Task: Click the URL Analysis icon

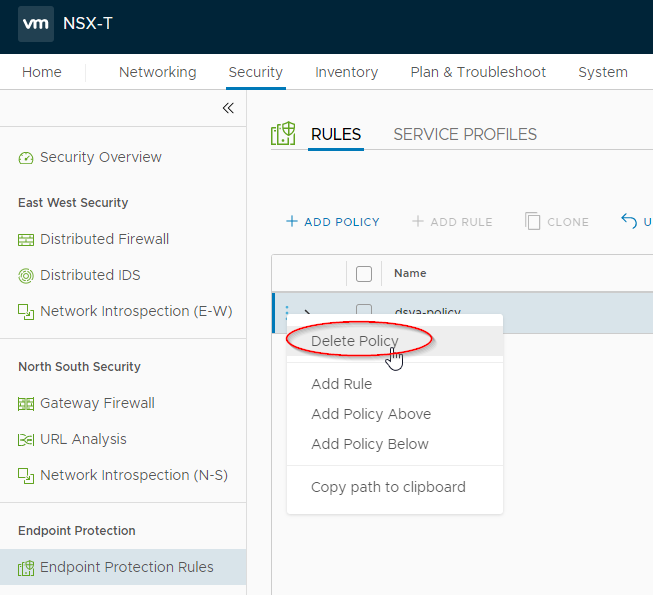Action: (x=26, y=440)
